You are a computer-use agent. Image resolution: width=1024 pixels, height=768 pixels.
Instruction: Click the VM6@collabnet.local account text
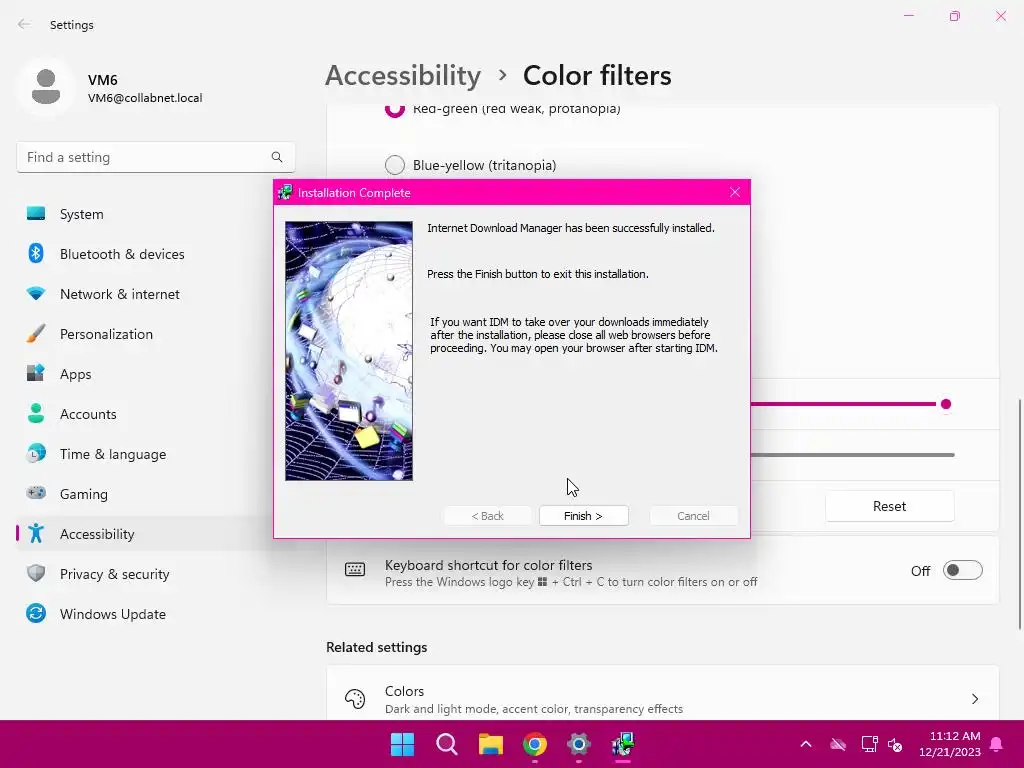145,98
